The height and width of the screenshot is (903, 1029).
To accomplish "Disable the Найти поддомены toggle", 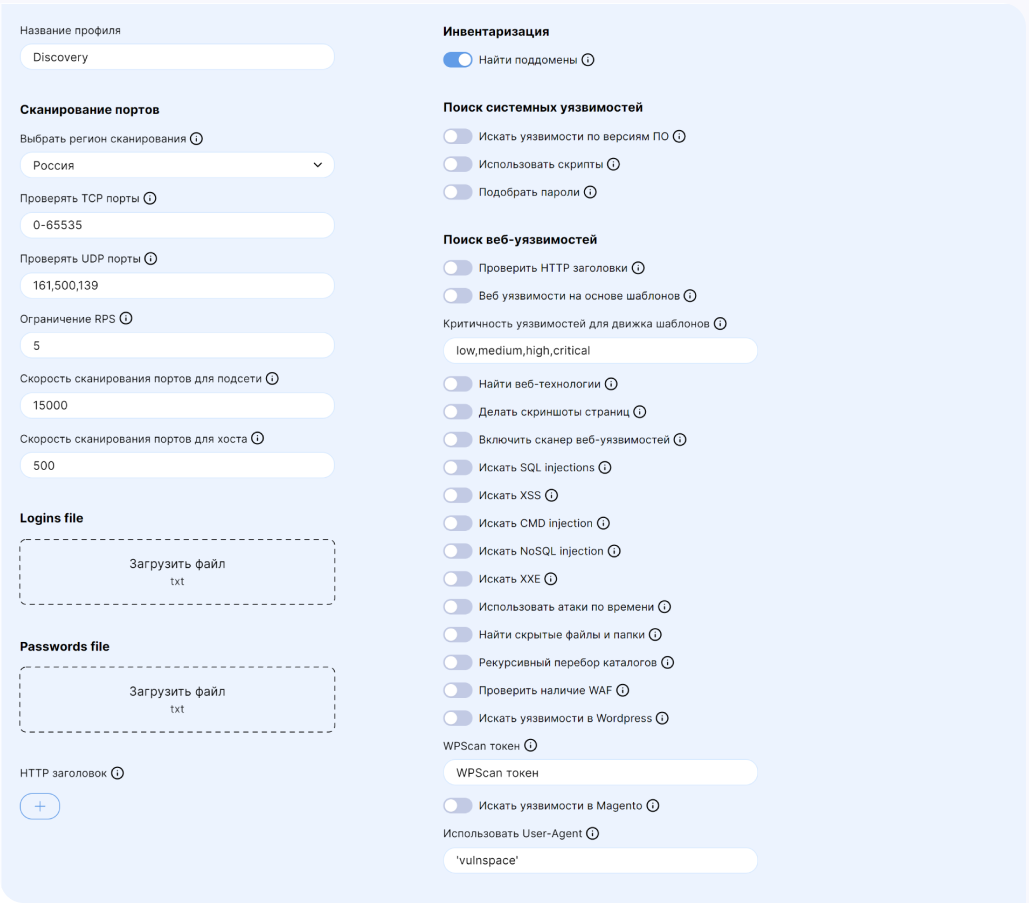I will tap(457, 60).
